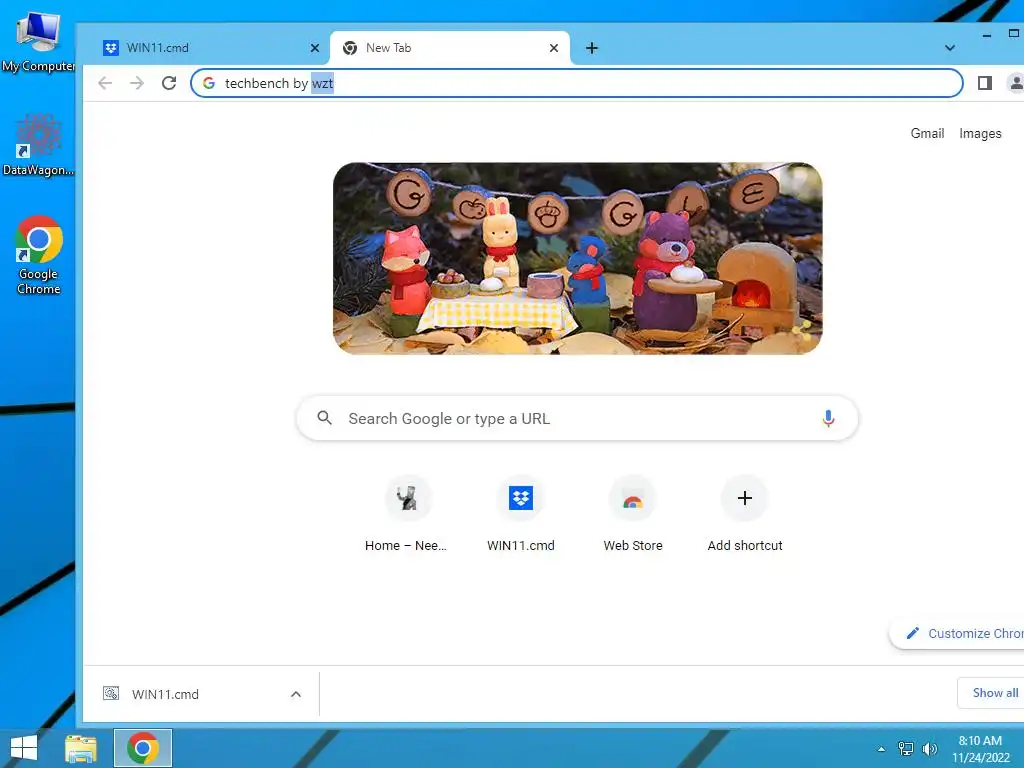Click the network tray icon
Image resolution: width=1024 pixels, height=768 pixels.
906,749
